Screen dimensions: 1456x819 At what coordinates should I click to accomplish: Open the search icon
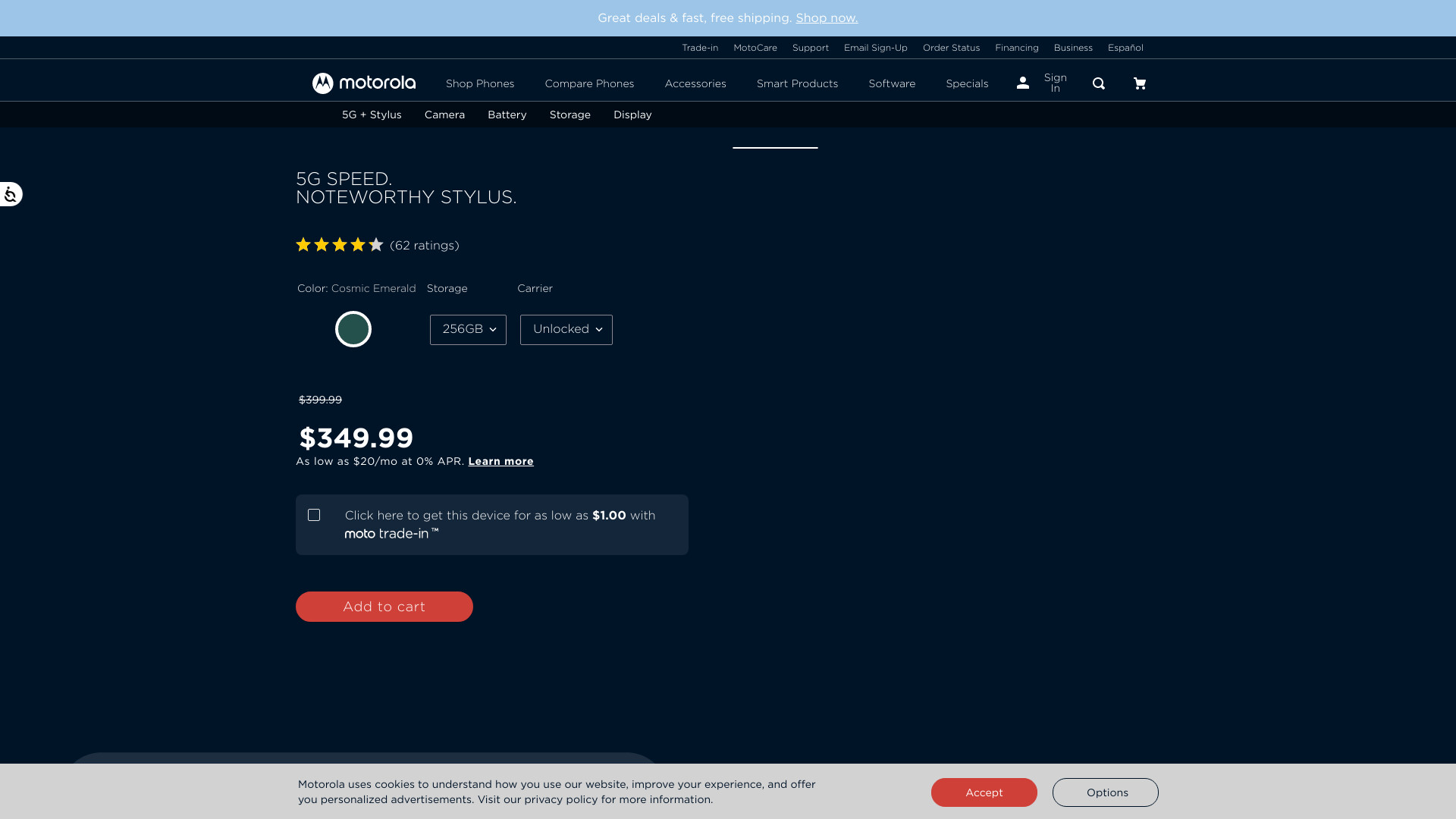point(1099,83)
